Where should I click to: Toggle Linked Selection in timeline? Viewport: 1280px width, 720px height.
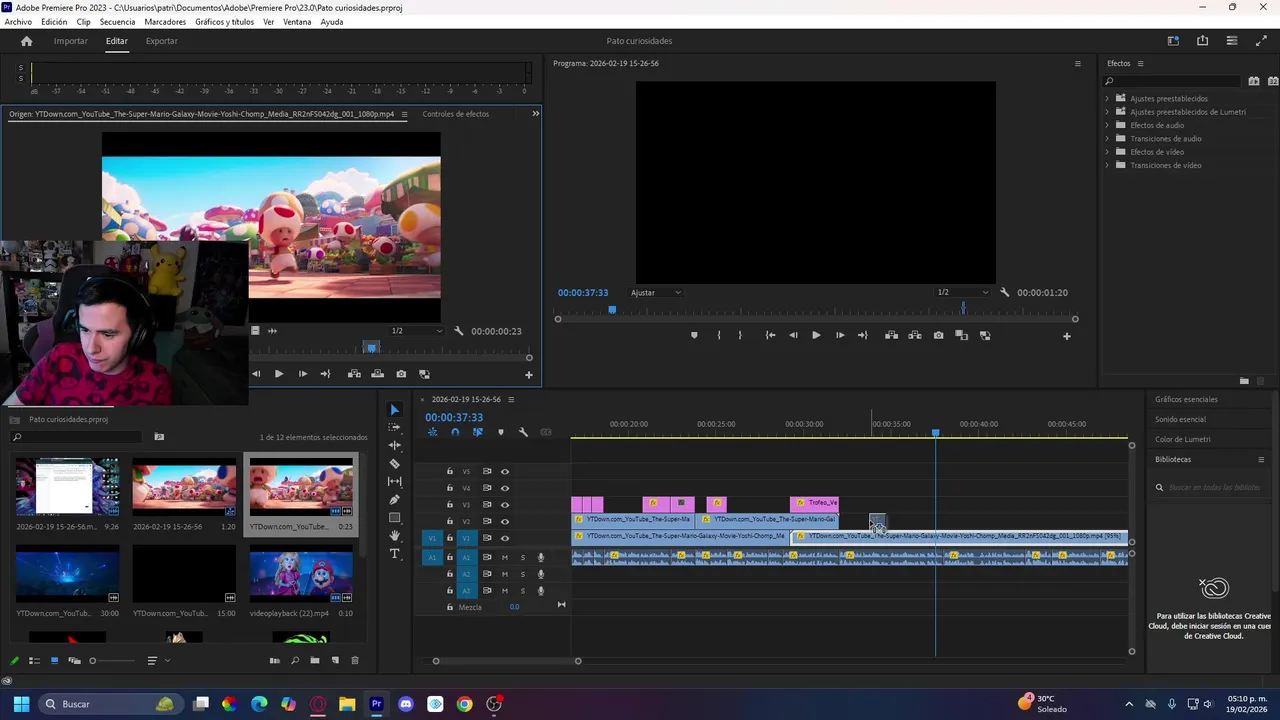click(x=477, y=432)
